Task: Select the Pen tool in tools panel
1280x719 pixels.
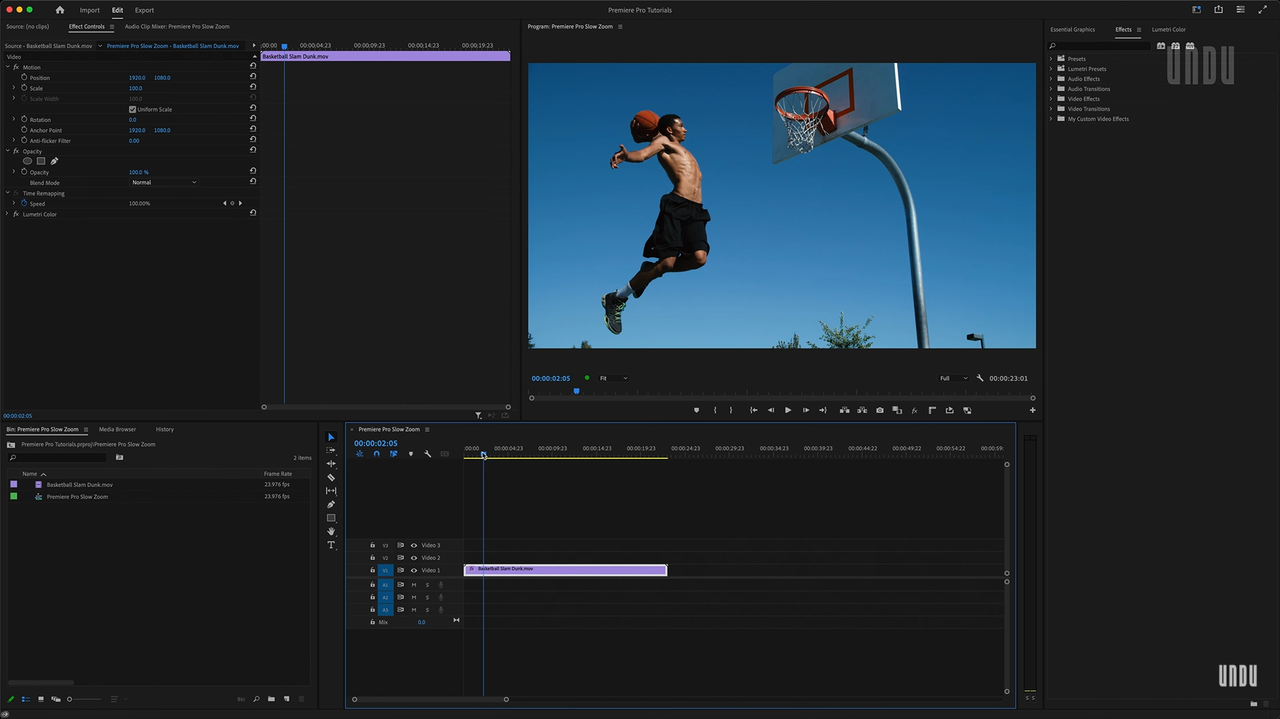Action: coord(331,504)
